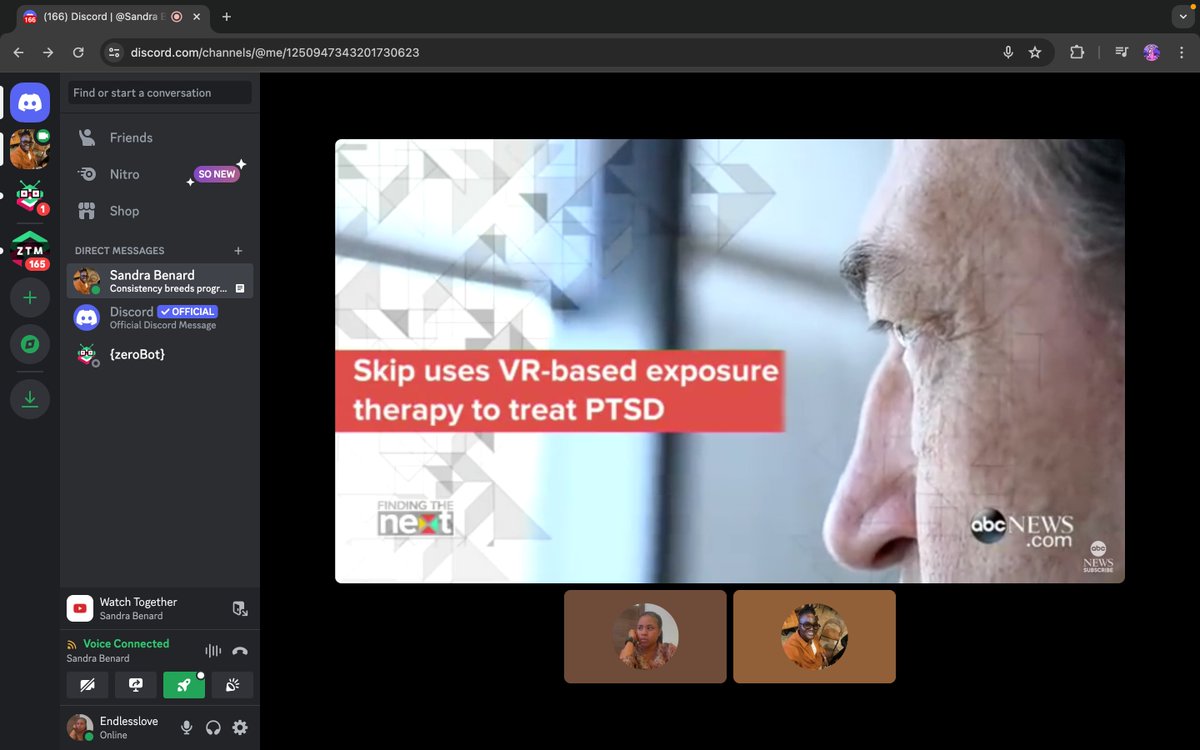Click the DIRECT MESSAGES header

(x=120, y=251)
